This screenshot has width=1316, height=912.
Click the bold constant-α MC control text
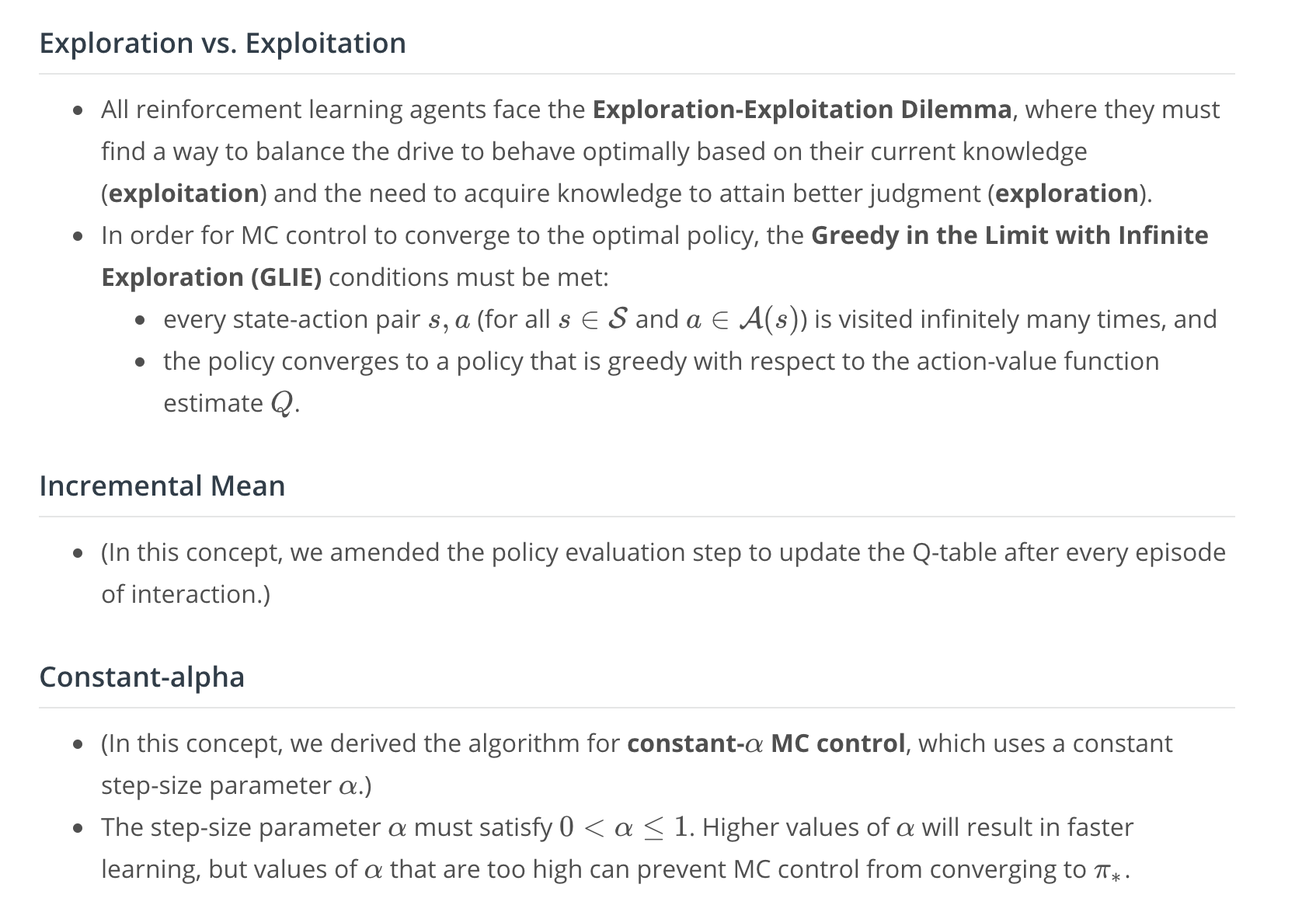click(766, 743)
